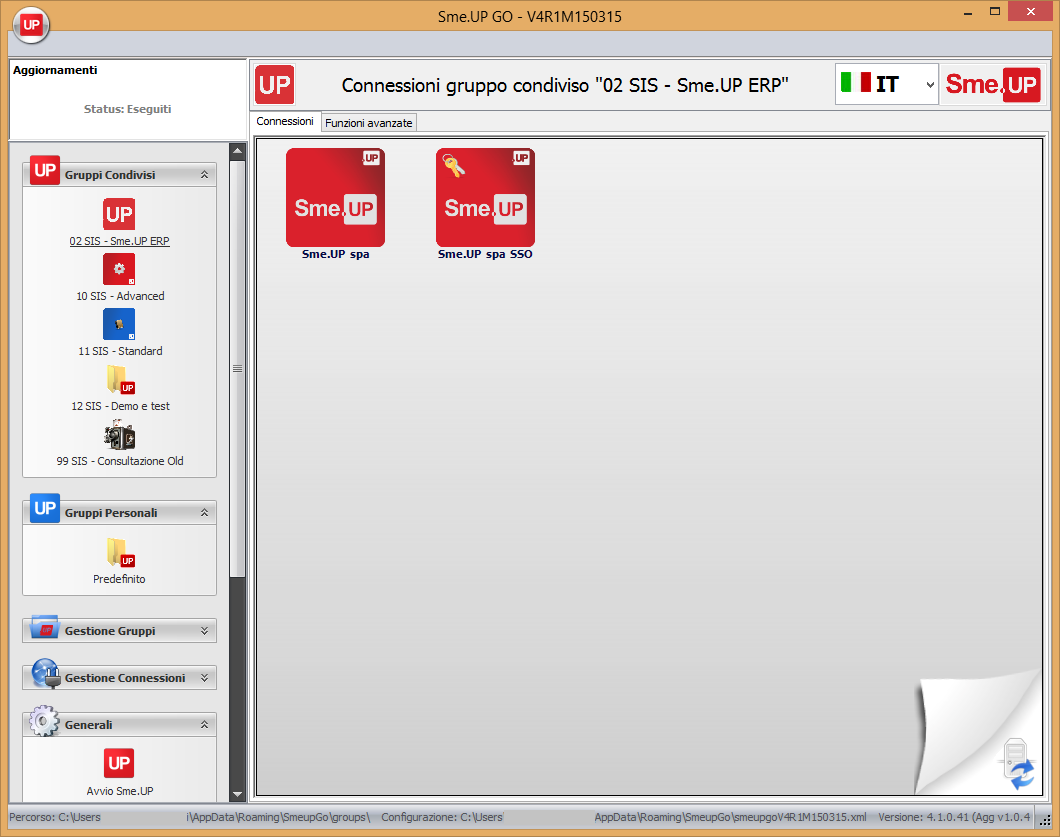Collapse the Gruppi Personali section
Screen dimensions: 1060x837
(204, 512)
